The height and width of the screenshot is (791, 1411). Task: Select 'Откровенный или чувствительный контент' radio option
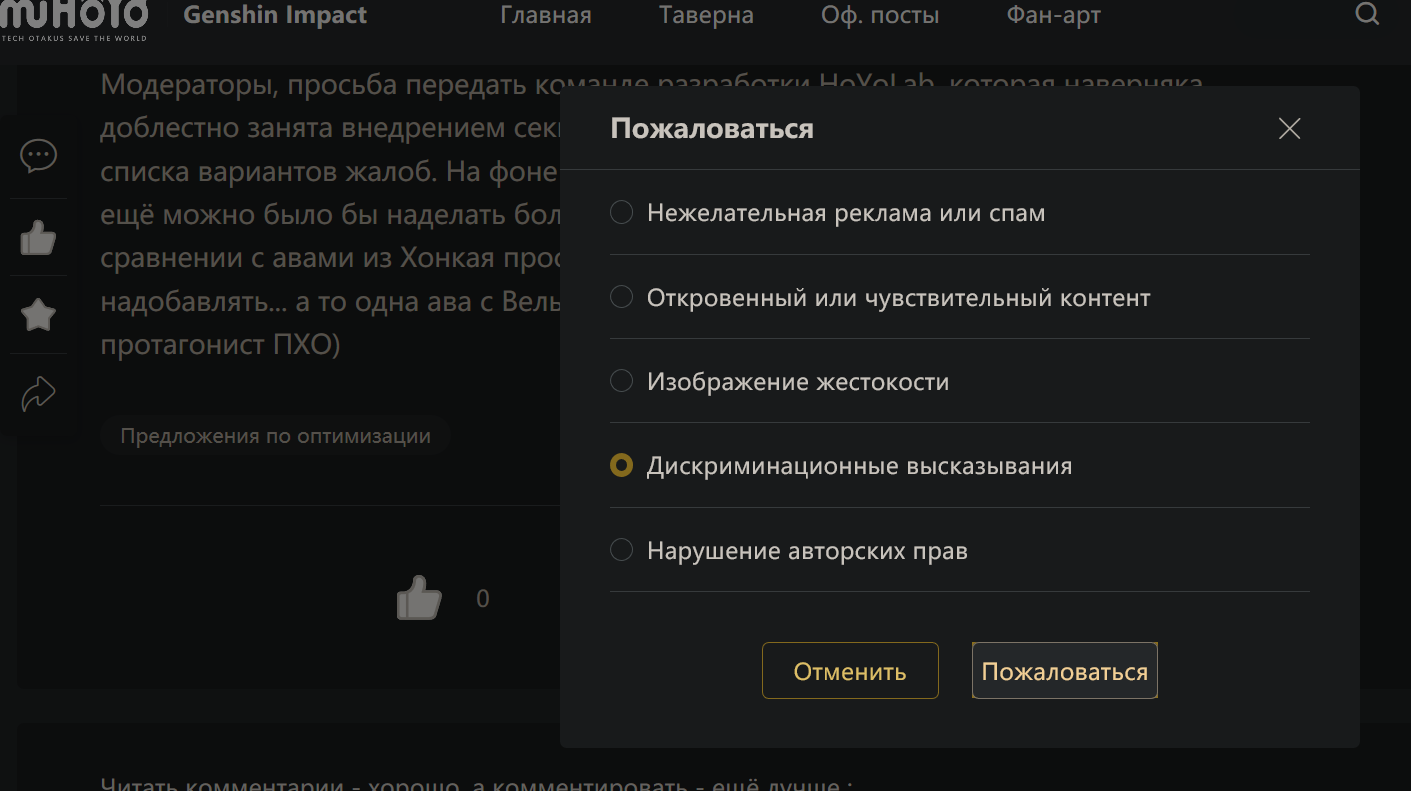(x=622, y=298)
